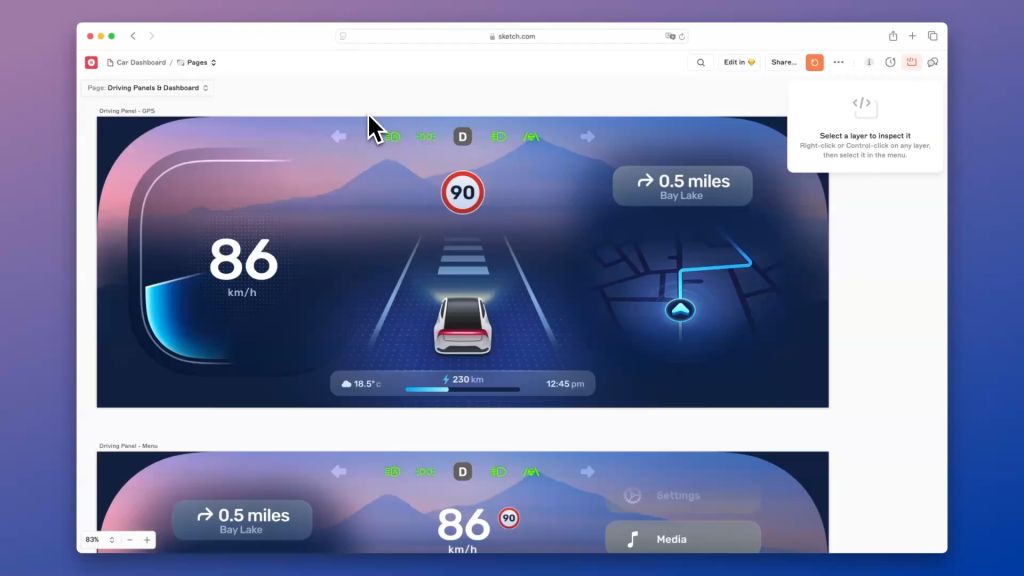This screenshot has height=576, width=1024.
Task: Click the 18.5°c weather reading
Action: pyautogui.click(x=361, y=384)
